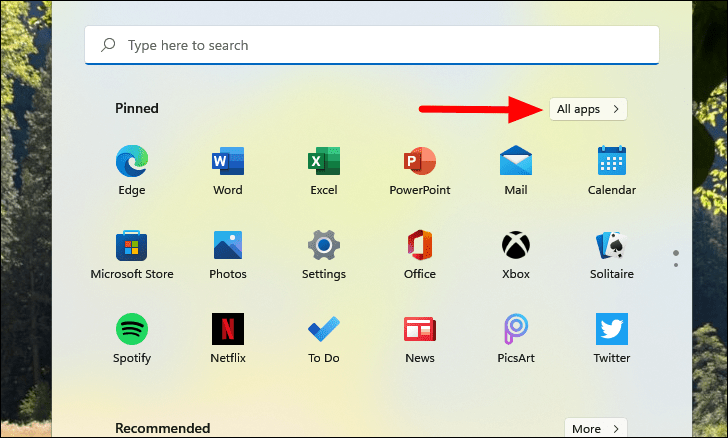
Task: Open the Edge browser
Action: pyautogui.click(x=132, y=170)
